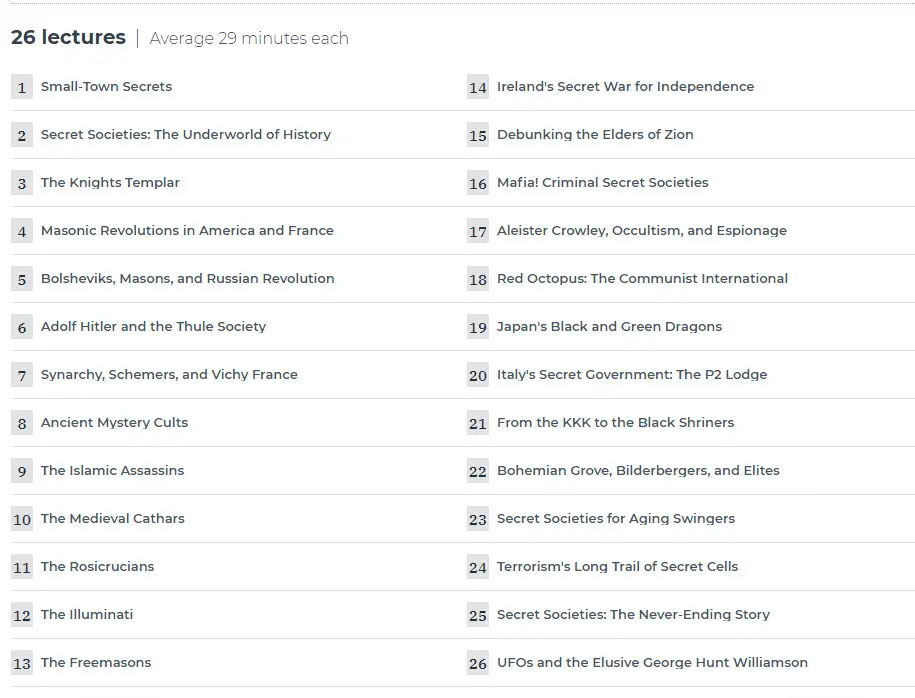
Task: Select the number 13 badge icon
Action: point(22,663)
